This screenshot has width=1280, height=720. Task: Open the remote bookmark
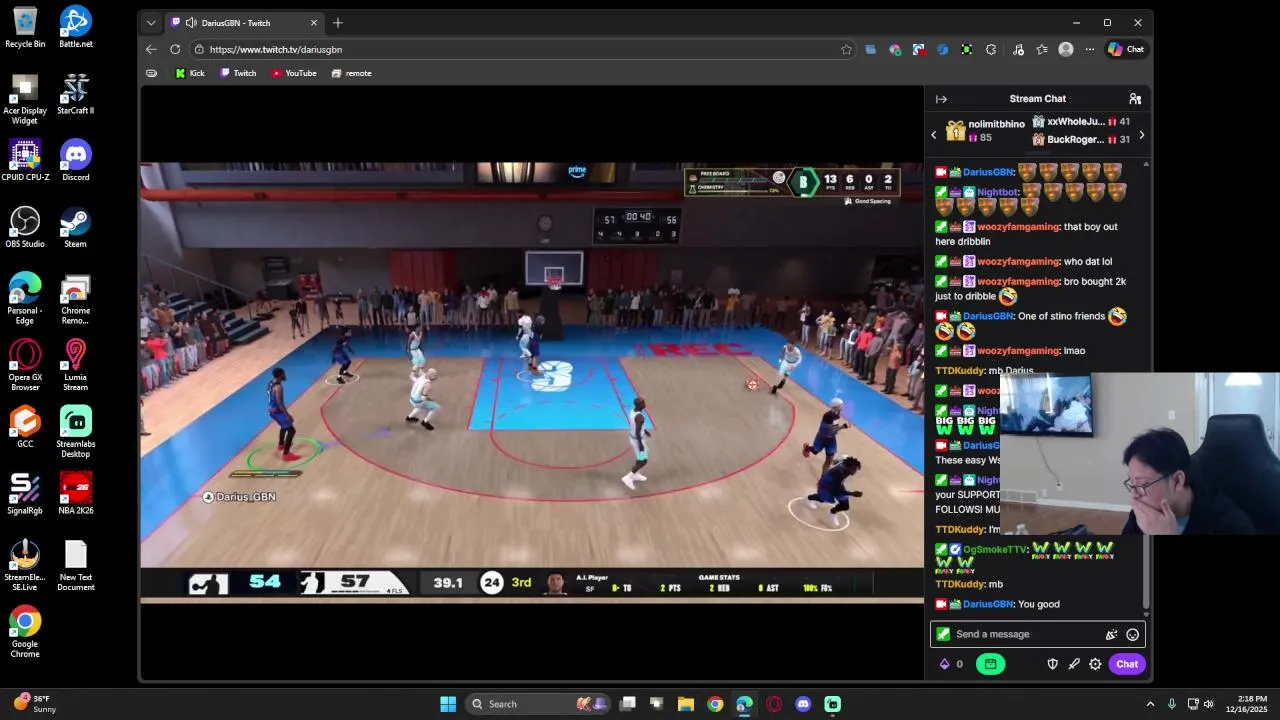351,73
